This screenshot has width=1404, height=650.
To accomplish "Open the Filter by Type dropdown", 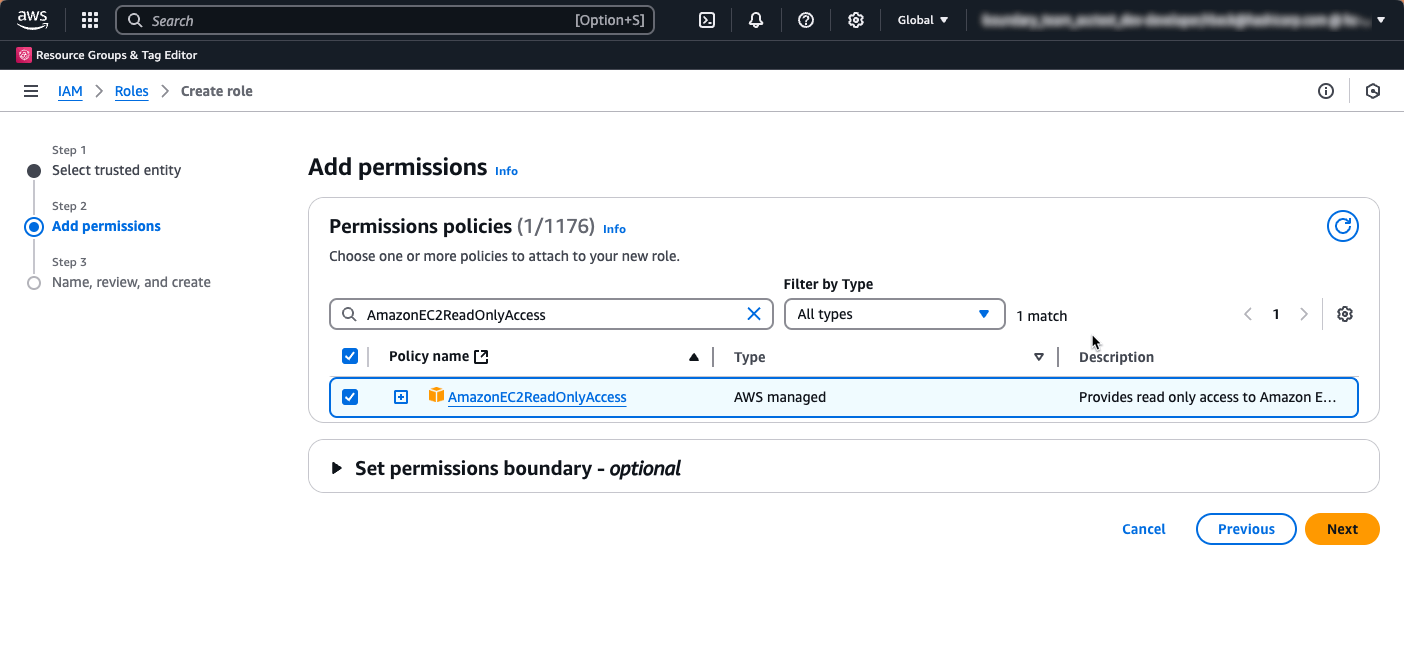I will (894, 314).
